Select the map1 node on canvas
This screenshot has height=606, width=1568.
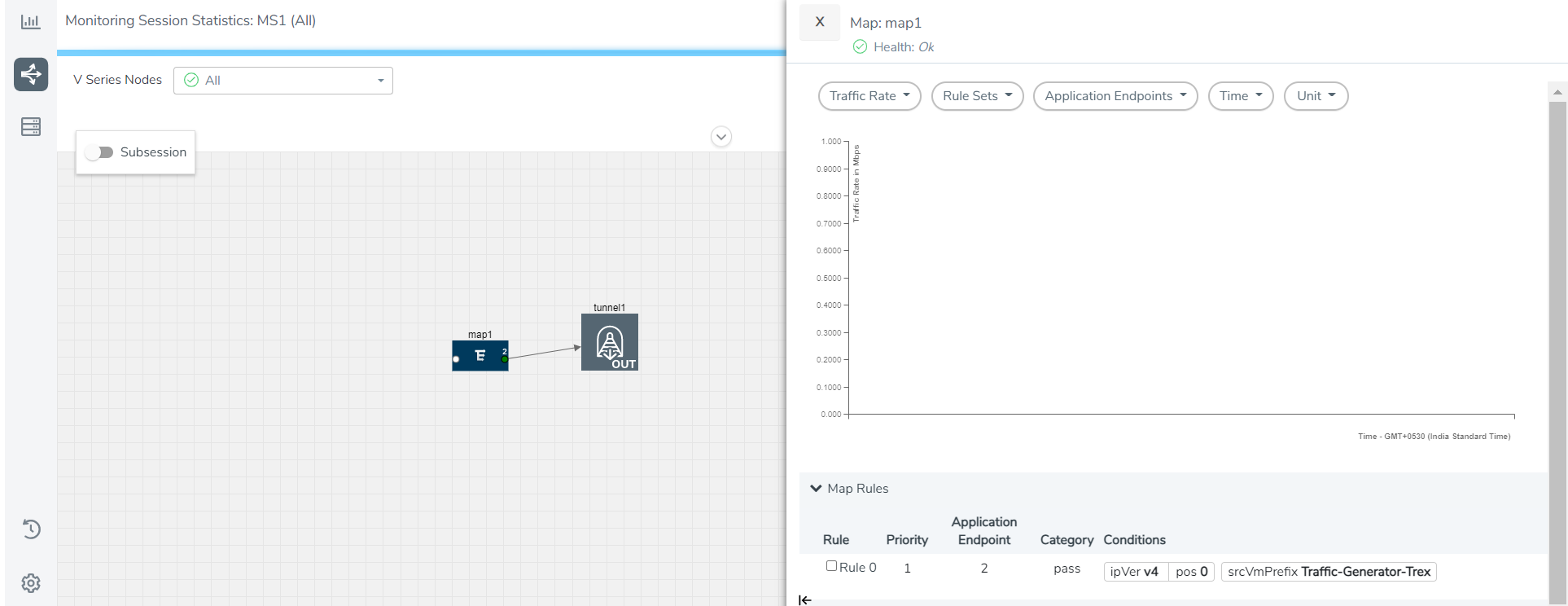[x=480, y=356]
